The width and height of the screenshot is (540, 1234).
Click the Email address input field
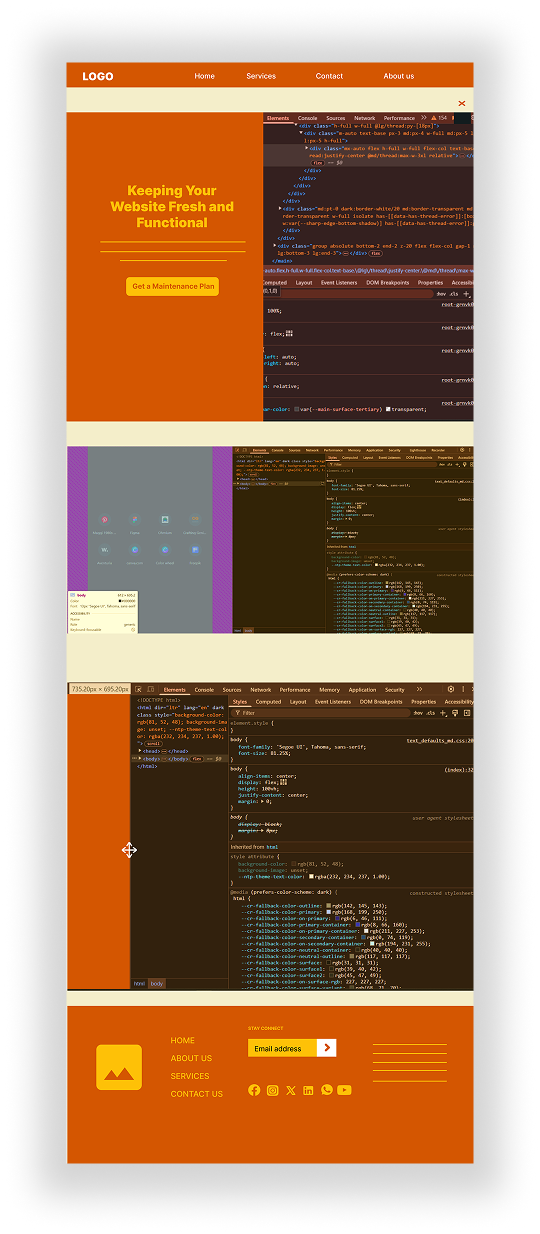point(282,1048)
